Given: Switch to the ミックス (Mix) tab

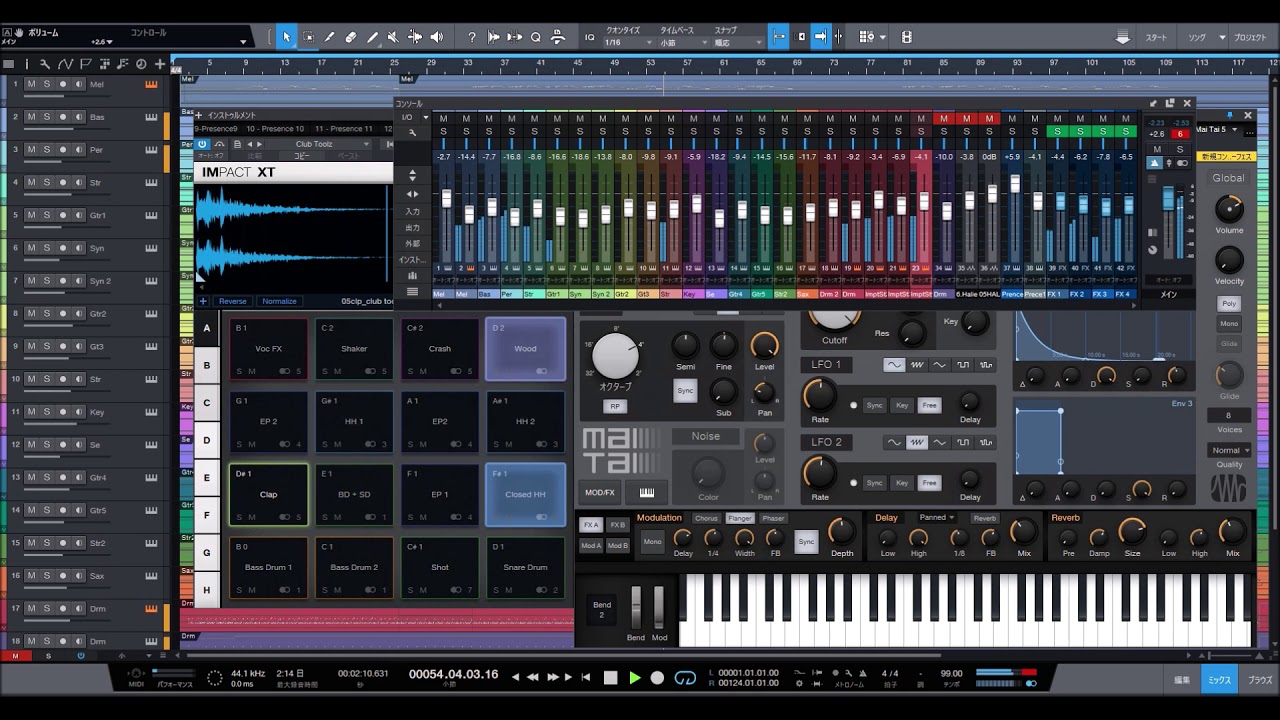Looking at the screenshot, I should [1219, 679].
